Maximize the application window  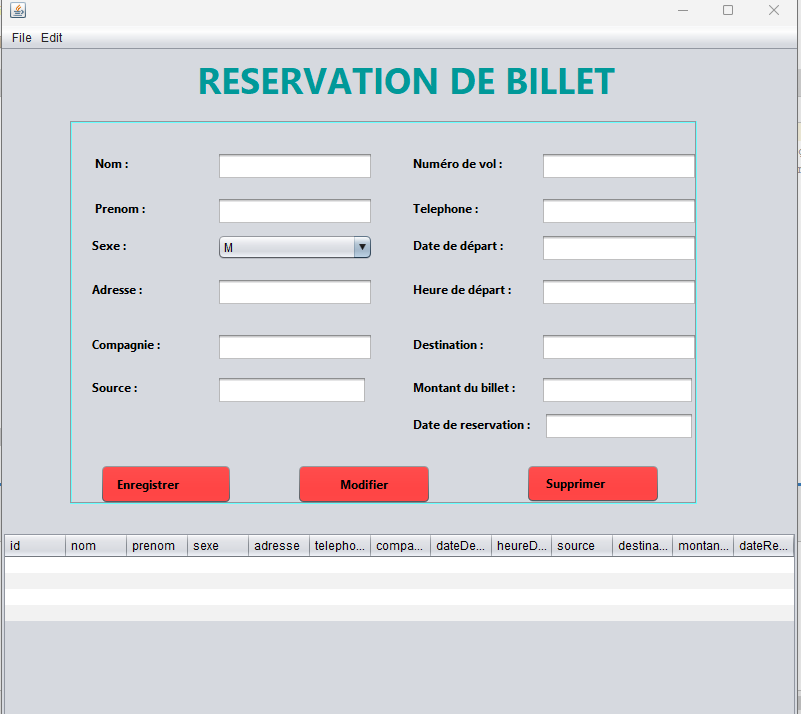[x=727, y=10]
